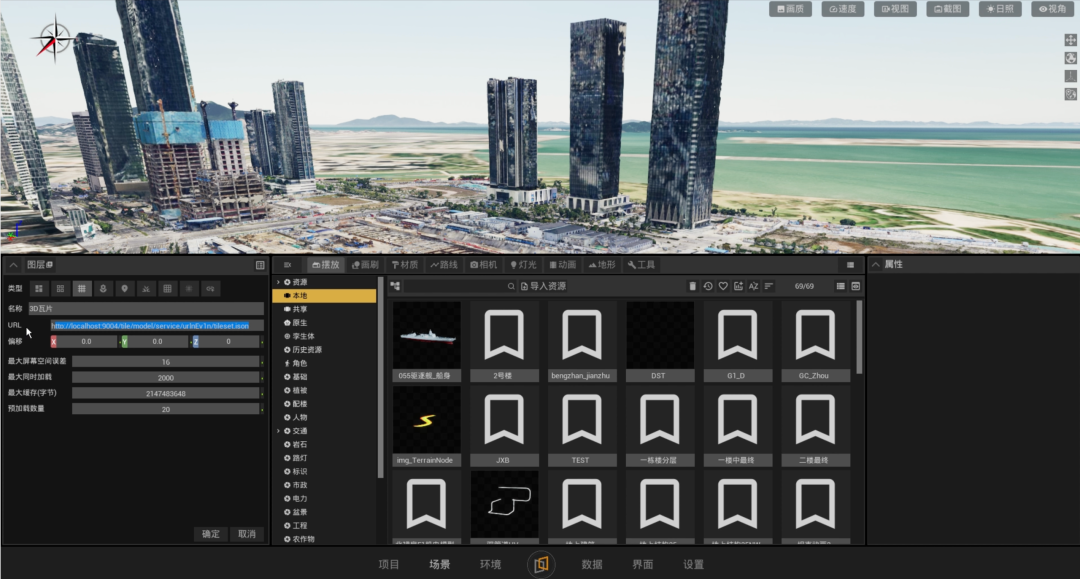Click the resource tree structure icon
The image size is (1080, 579).
(x=395, y=286)
